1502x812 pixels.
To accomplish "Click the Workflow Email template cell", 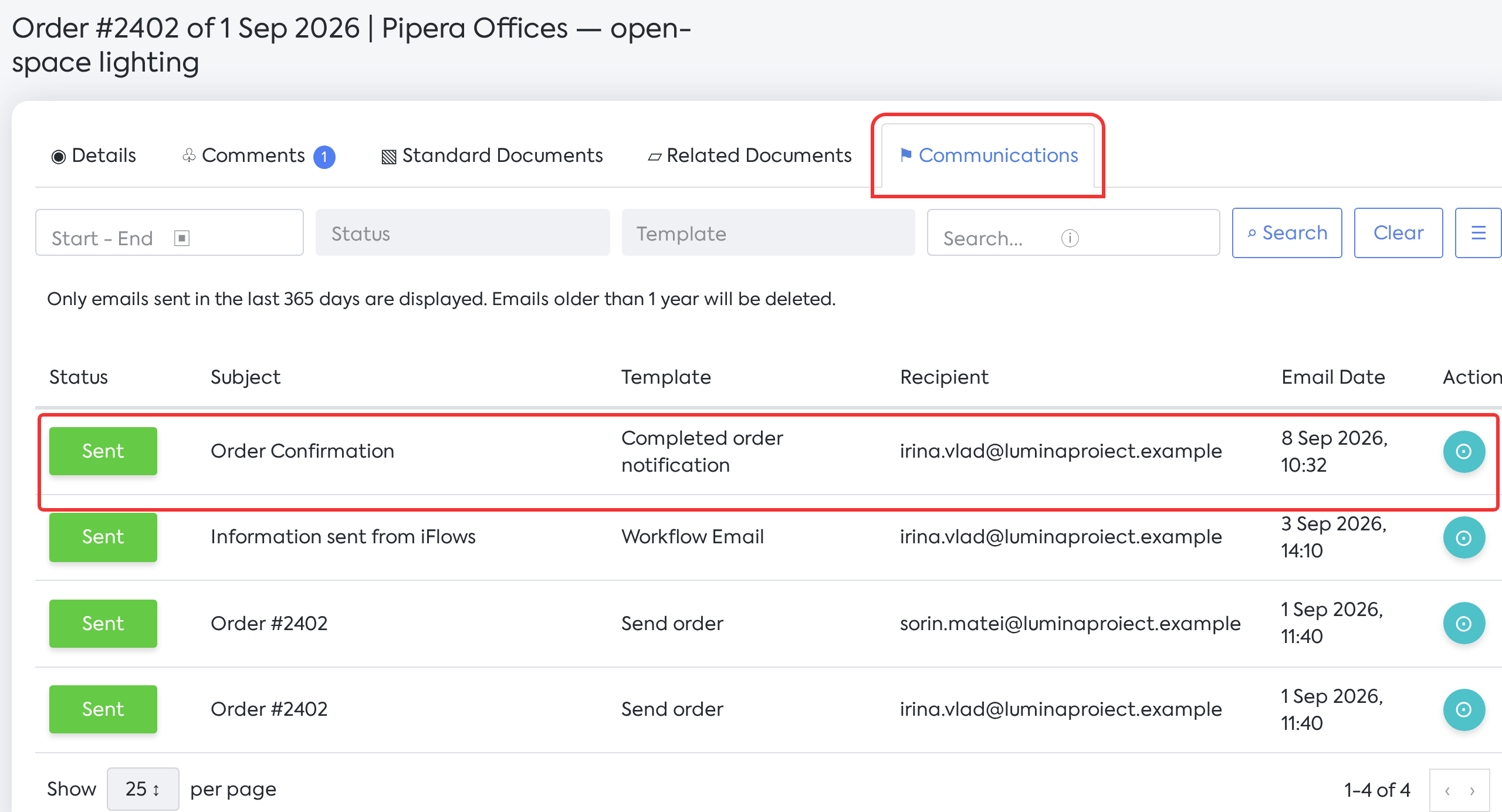I will click(x=692, y=537).
